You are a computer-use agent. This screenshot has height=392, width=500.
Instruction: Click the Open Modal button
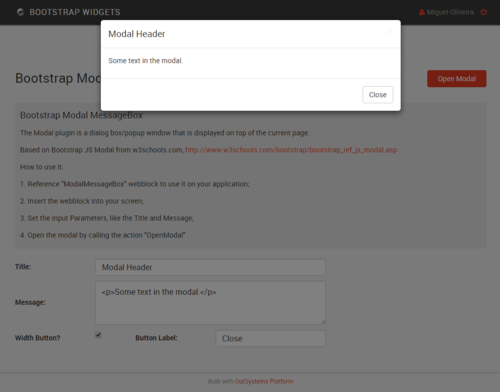pyautogui.click(x=457, y=79)
